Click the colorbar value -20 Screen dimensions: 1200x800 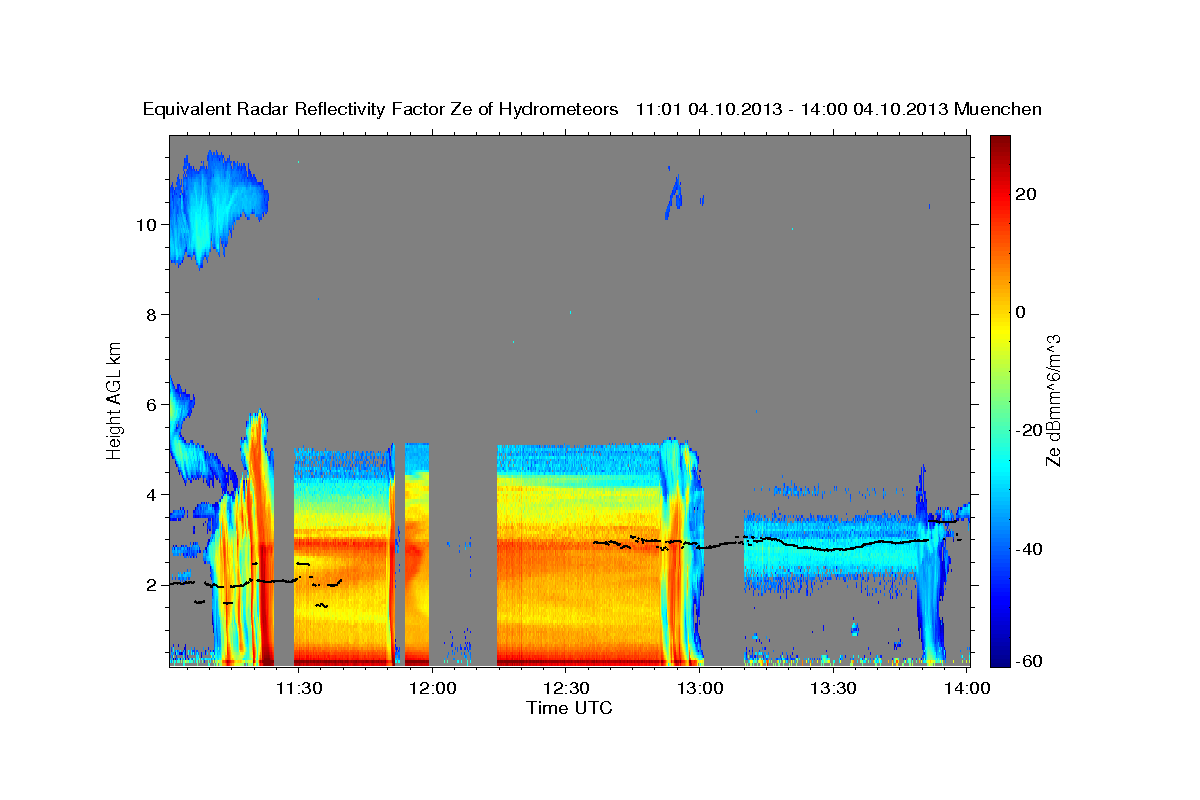click(x=1029, y=430)
